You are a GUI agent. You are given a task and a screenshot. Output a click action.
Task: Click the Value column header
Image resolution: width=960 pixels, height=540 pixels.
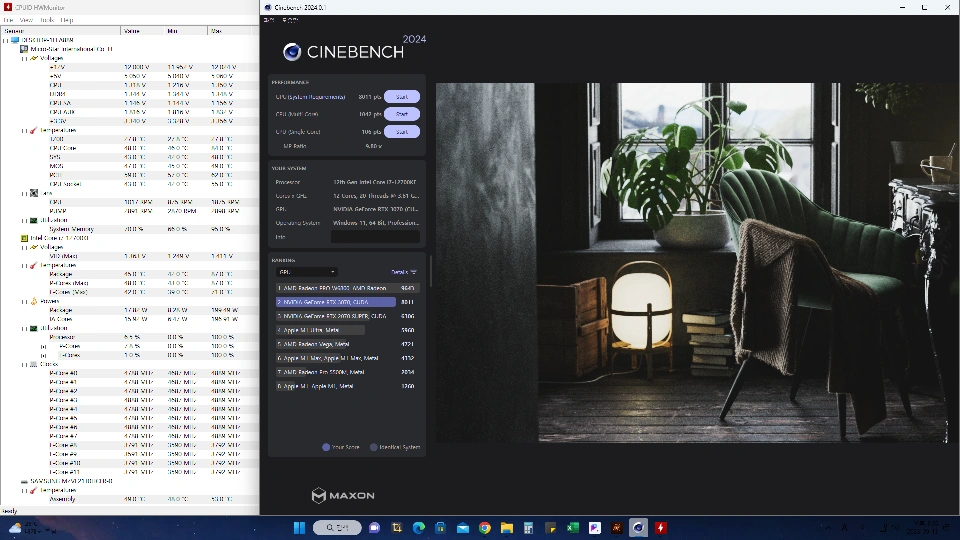(x=143, y=31)
